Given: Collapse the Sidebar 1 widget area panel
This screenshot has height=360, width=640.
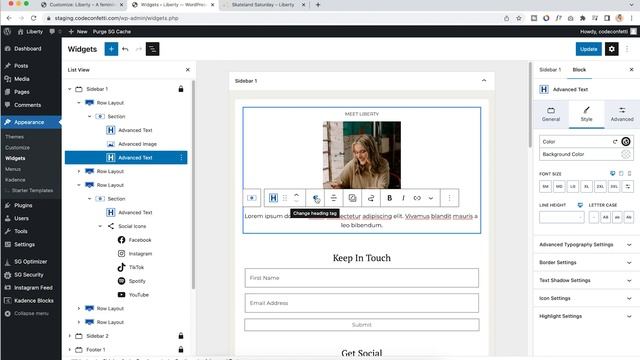Looking at the screenshot, I should pyautogui.click(x=484, y=81).
